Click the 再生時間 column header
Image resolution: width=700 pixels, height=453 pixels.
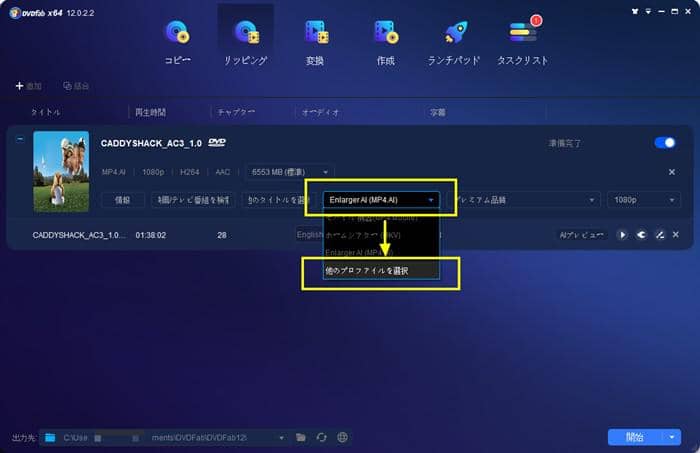point(150,112)
